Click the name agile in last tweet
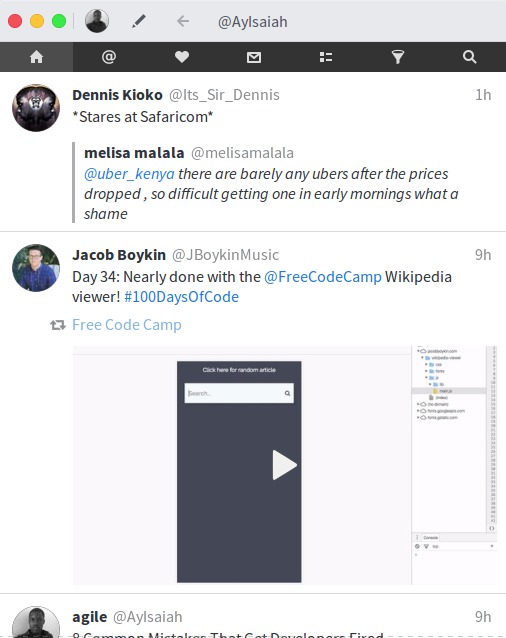506x638 pixels. [90, 617]
